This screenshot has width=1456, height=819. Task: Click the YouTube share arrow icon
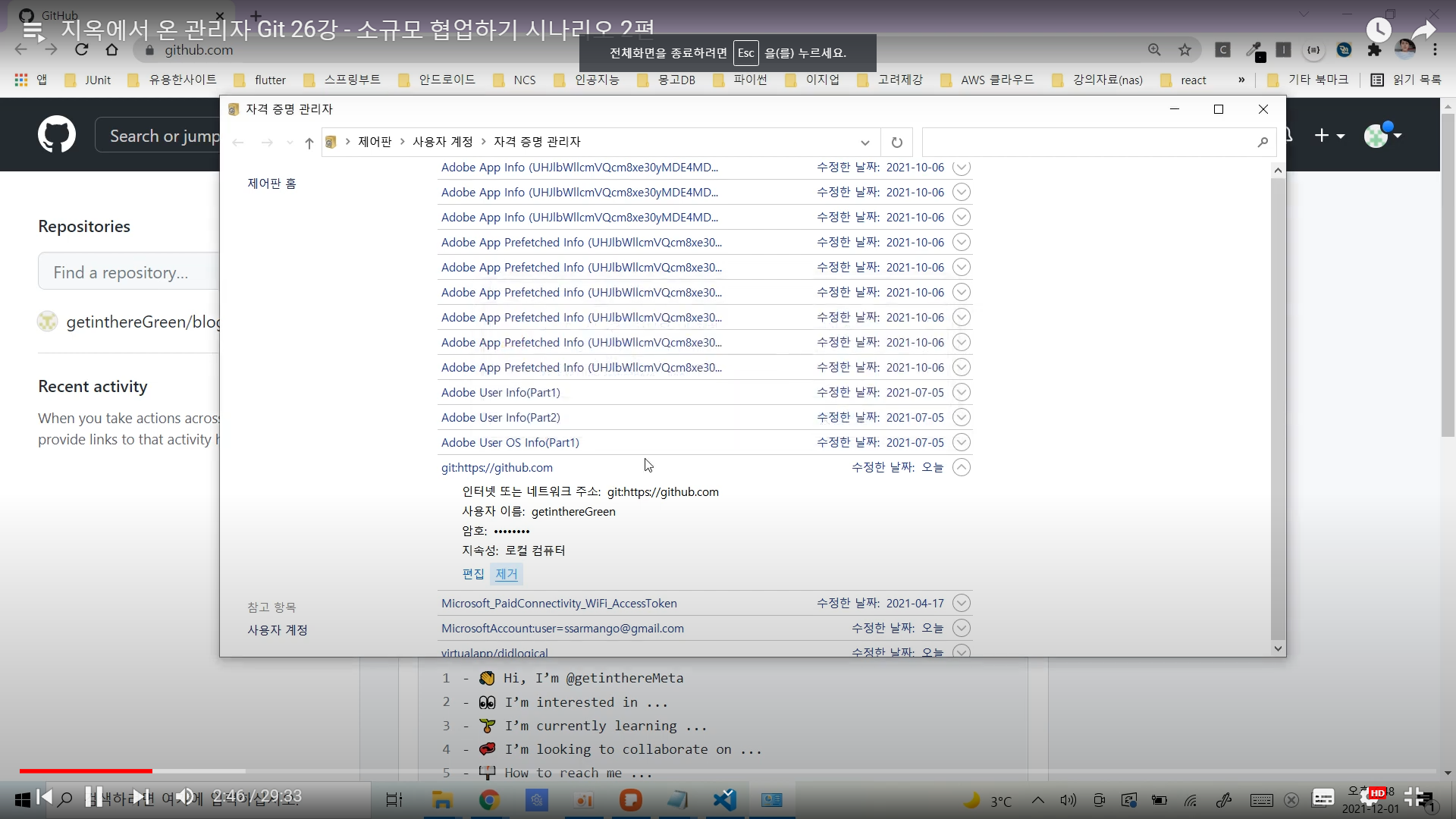coord(1424,30)
